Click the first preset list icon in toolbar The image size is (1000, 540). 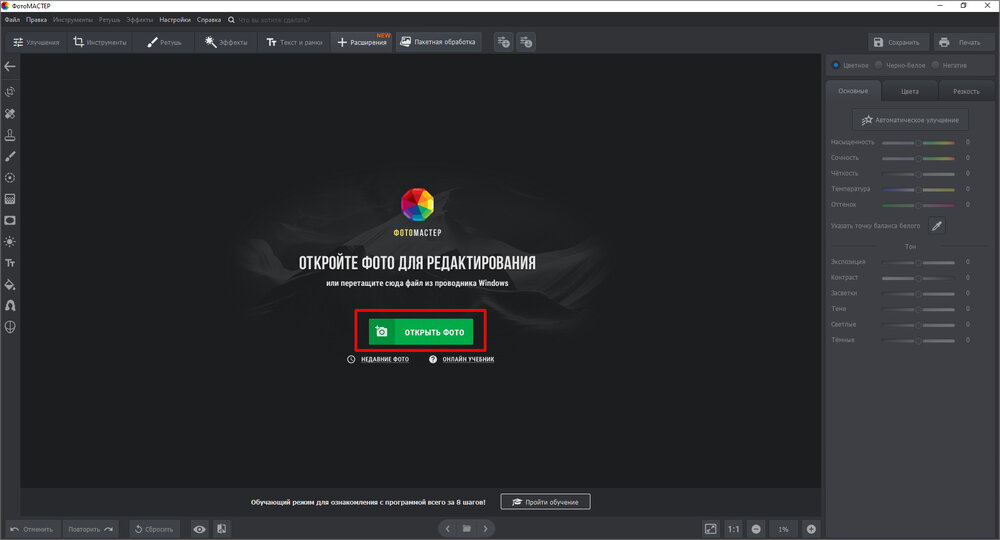pos(503,42)
